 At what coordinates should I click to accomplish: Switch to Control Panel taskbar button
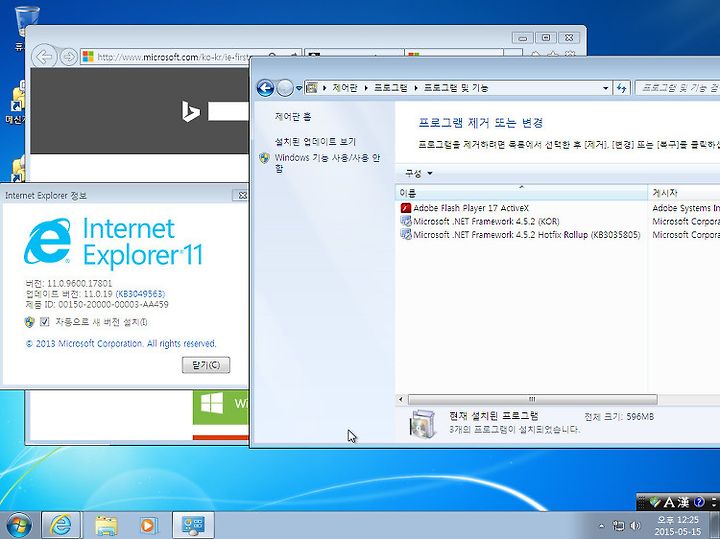(x=193, y=525)
